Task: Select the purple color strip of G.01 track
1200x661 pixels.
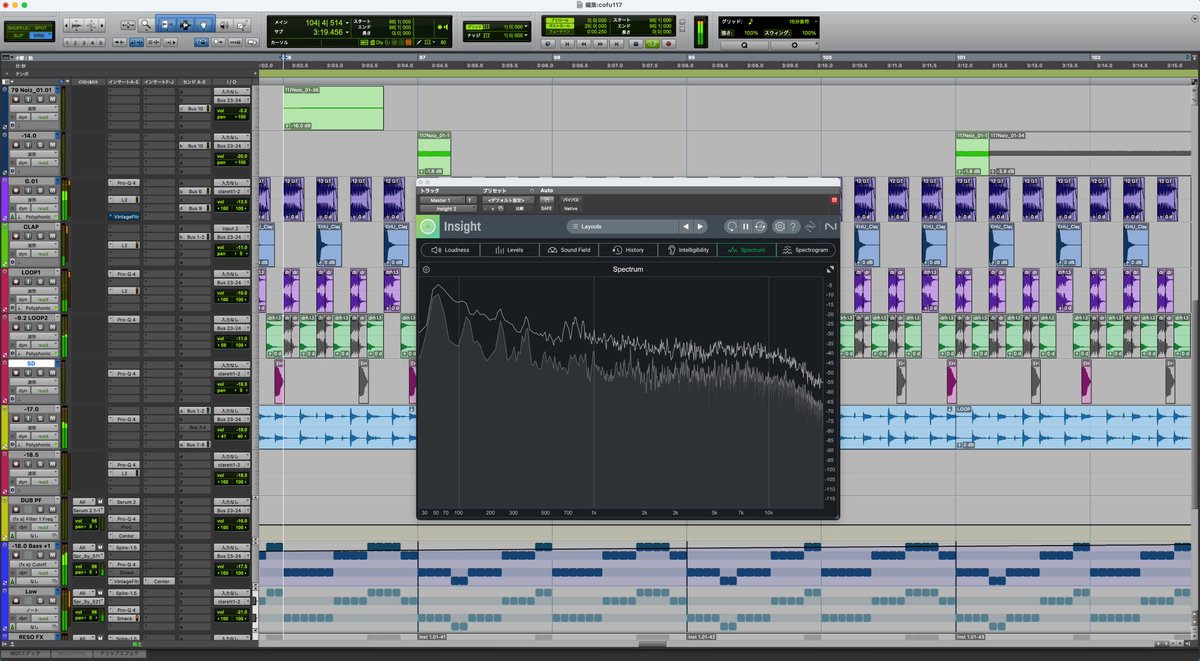Action: point(4,200)
